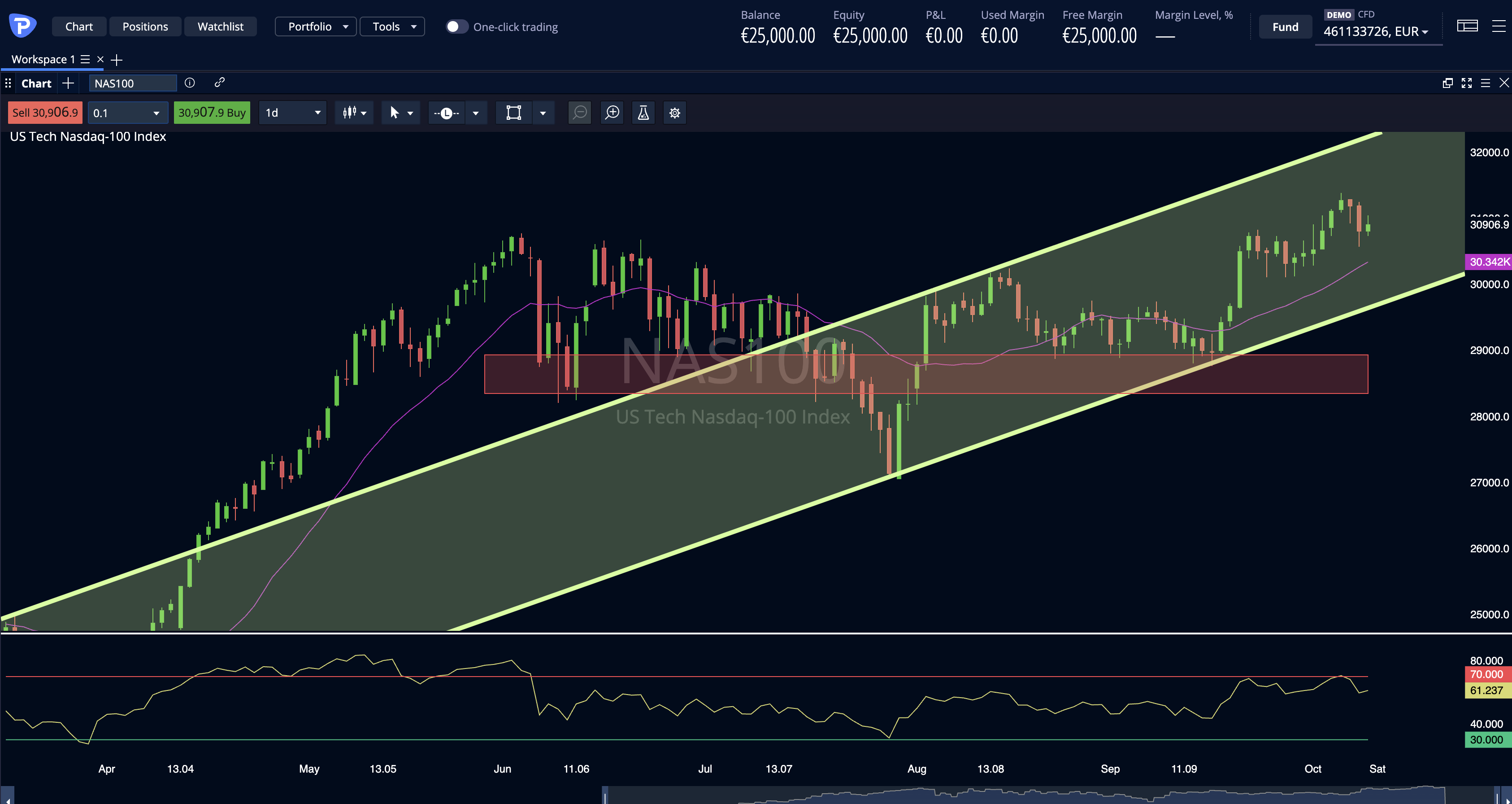The height and width of the screenshot is (804, 1512).
Task: Switch to the Positions tab
Action: [145, 26]
